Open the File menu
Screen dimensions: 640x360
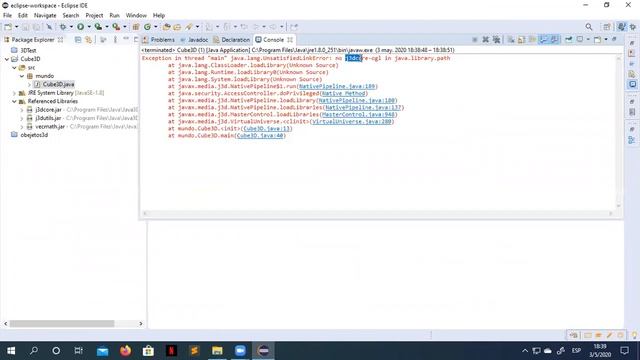click(7, 15)
